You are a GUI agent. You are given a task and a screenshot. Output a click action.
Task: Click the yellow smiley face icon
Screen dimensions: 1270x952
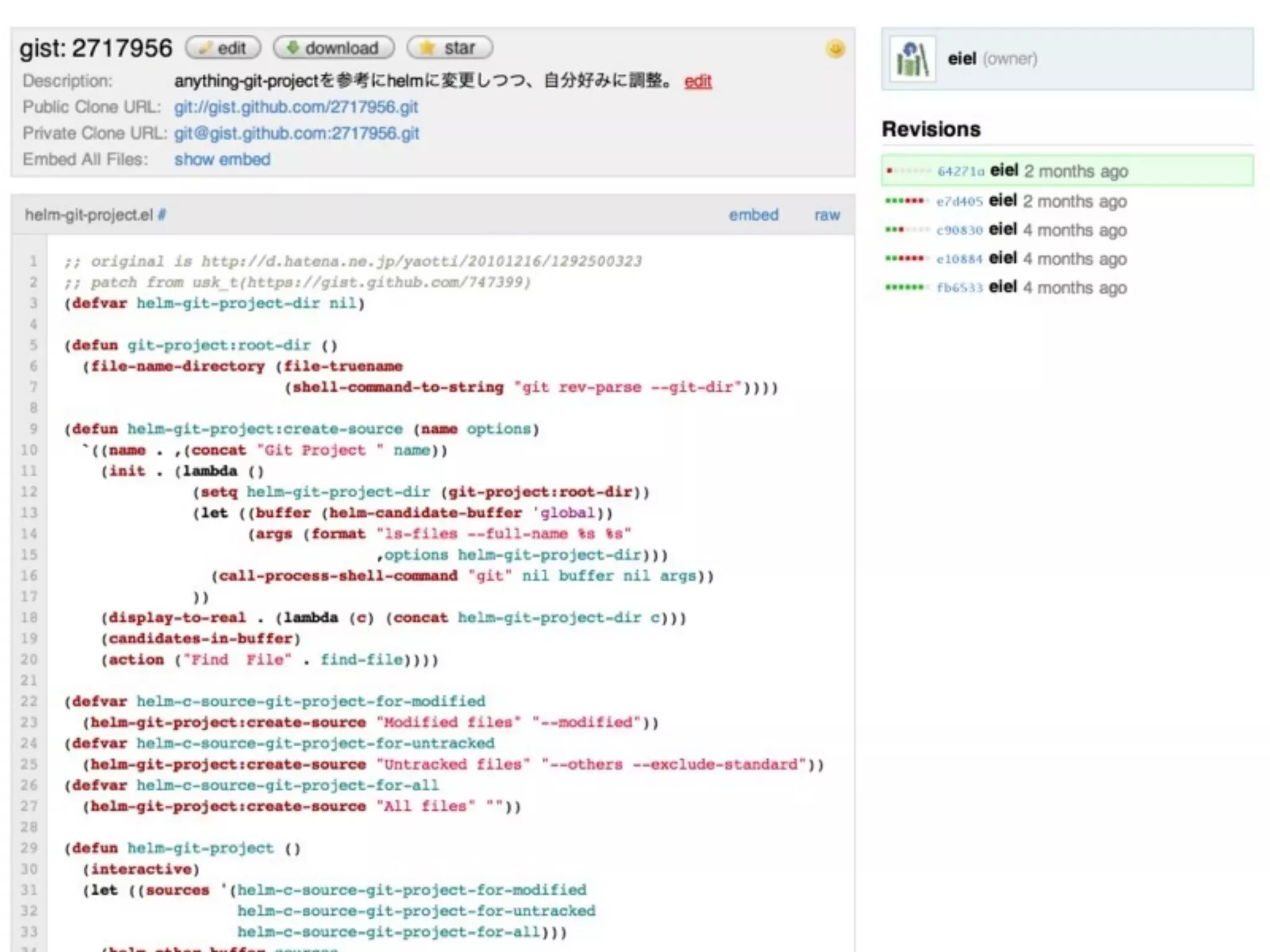pyautogui.click(x=835, y=48)
